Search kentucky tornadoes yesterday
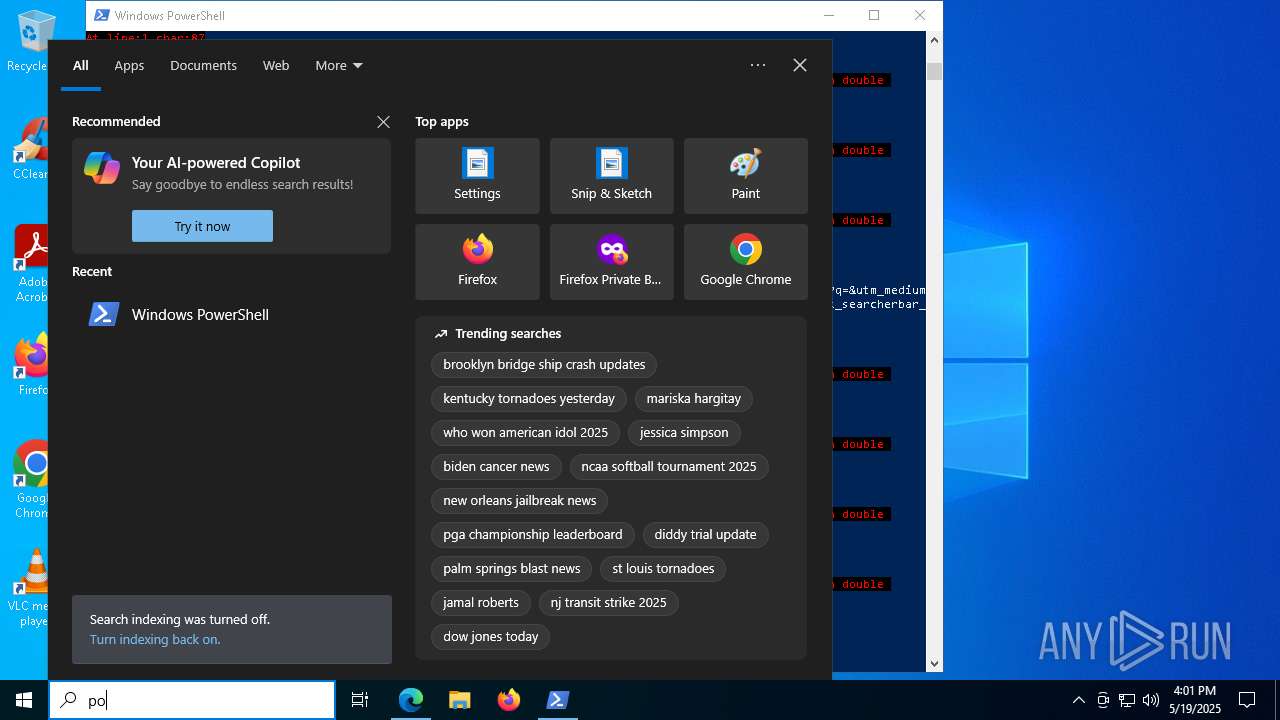 (529, 399)
